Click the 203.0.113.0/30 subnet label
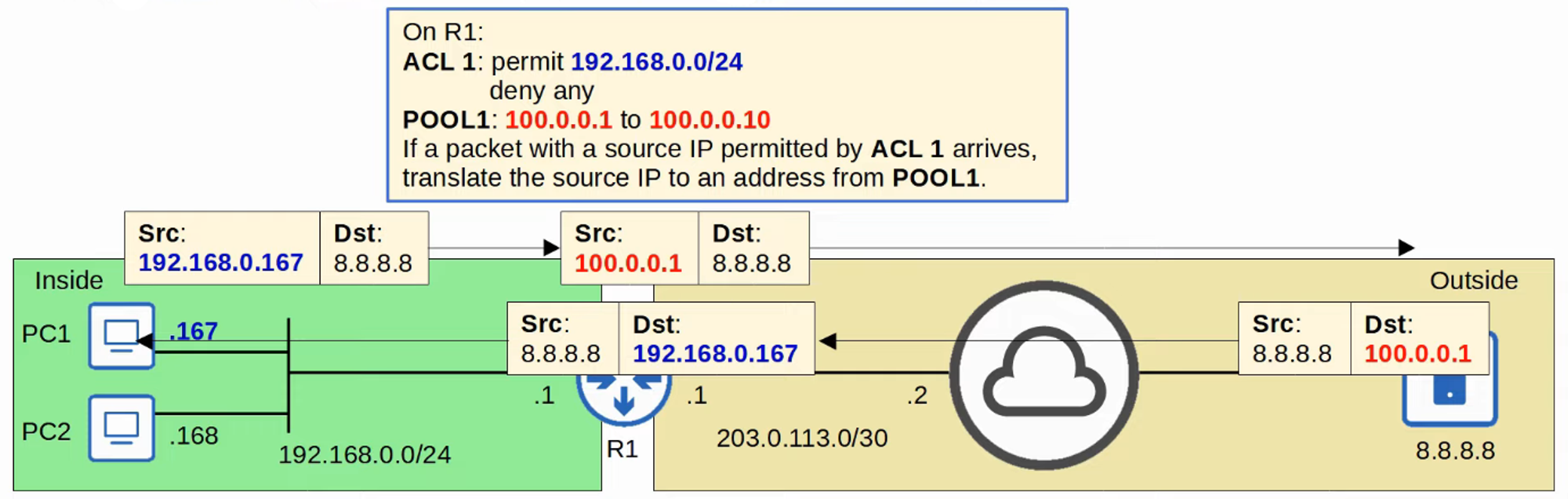The height and width of the screenshot is (499, 1568). (x=801, y=438)
